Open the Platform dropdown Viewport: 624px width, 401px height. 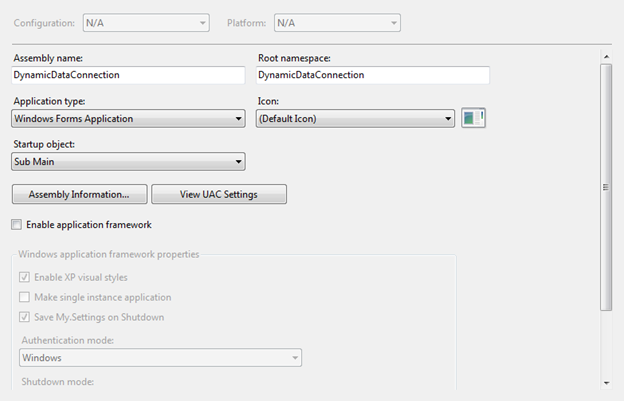tap(337, 23)
